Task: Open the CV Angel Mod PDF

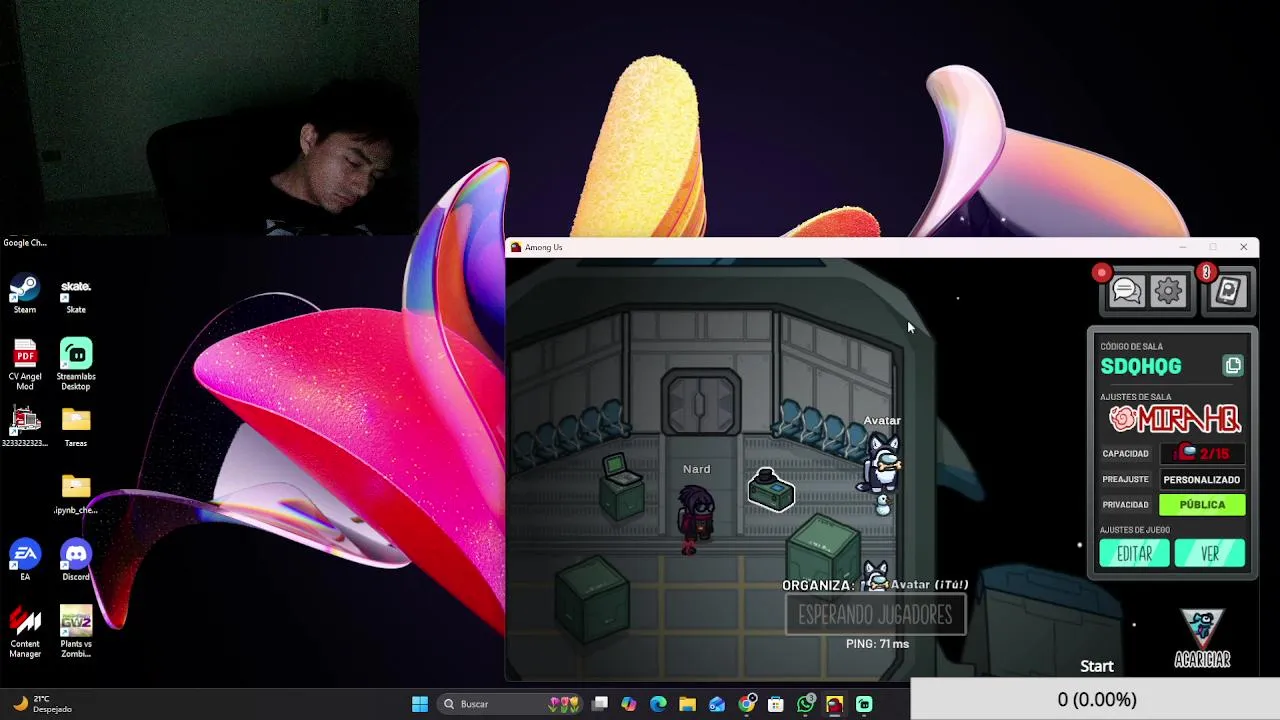Action: click(x=25, y=364)
